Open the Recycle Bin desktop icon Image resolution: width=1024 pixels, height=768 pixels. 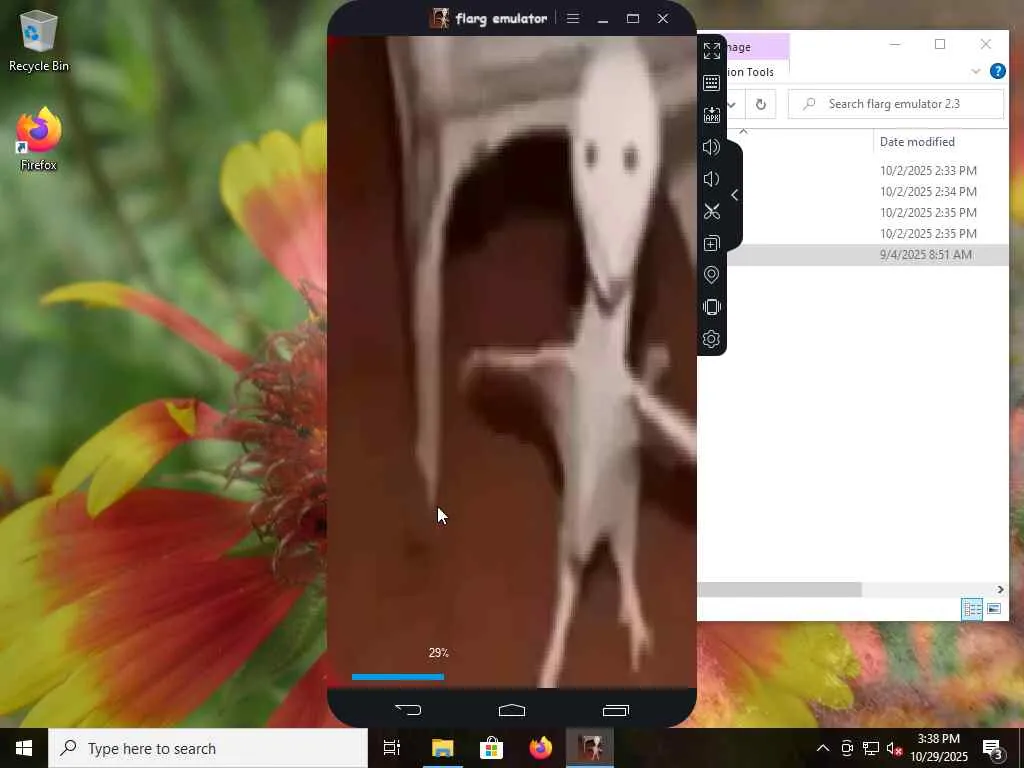(39, 40)
